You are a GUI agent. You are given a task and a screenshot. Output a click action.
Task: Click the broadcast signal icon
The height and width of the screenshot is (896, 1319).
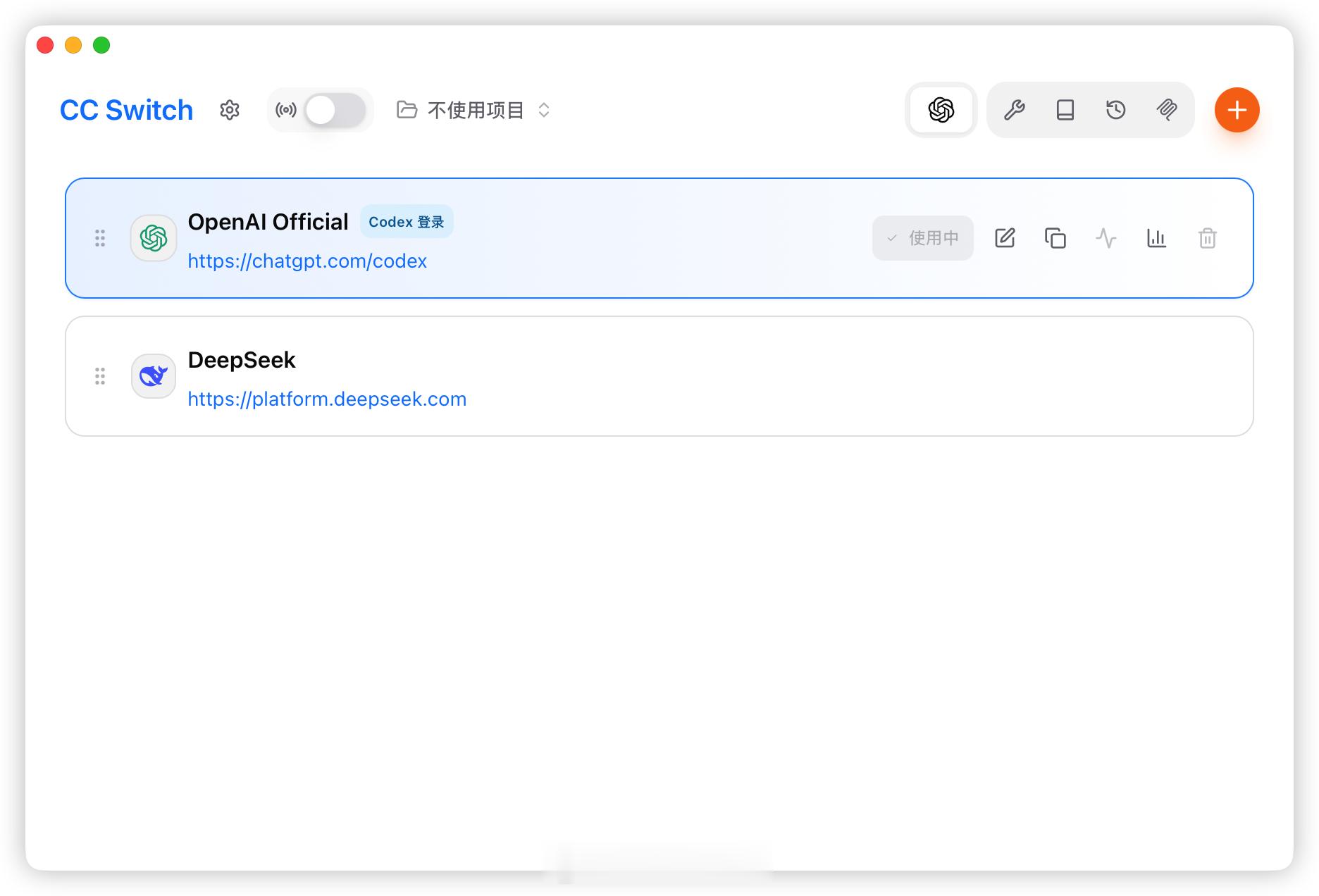286,110
